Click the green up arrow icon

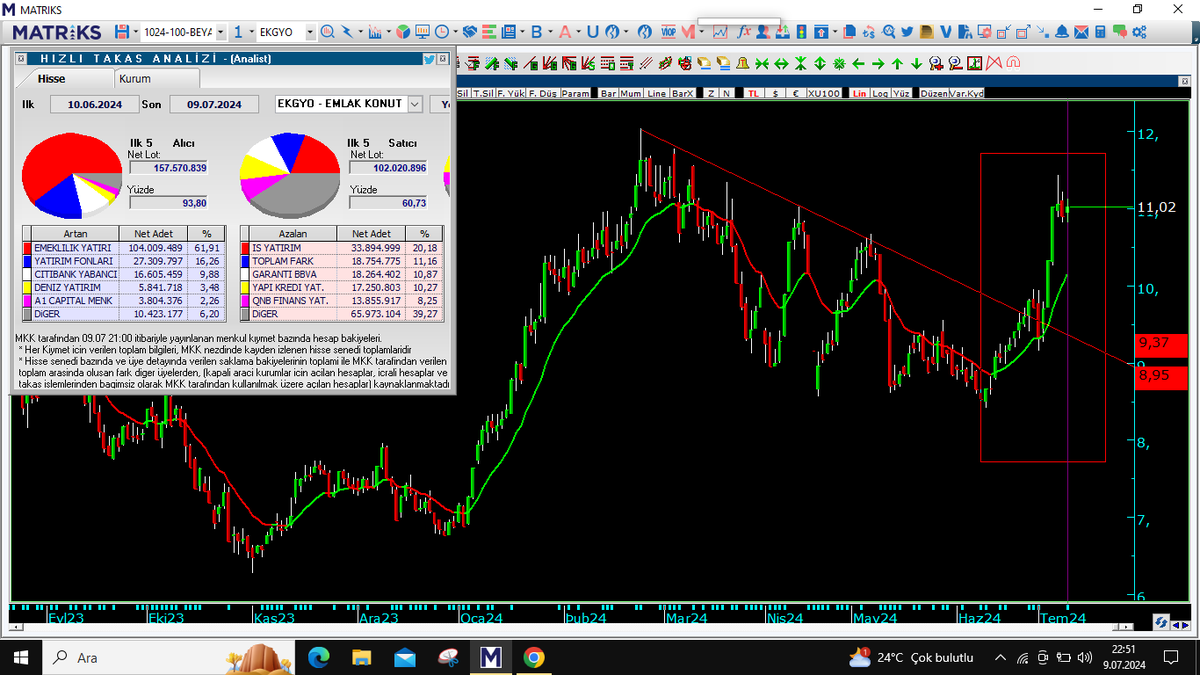pos(897,64)
